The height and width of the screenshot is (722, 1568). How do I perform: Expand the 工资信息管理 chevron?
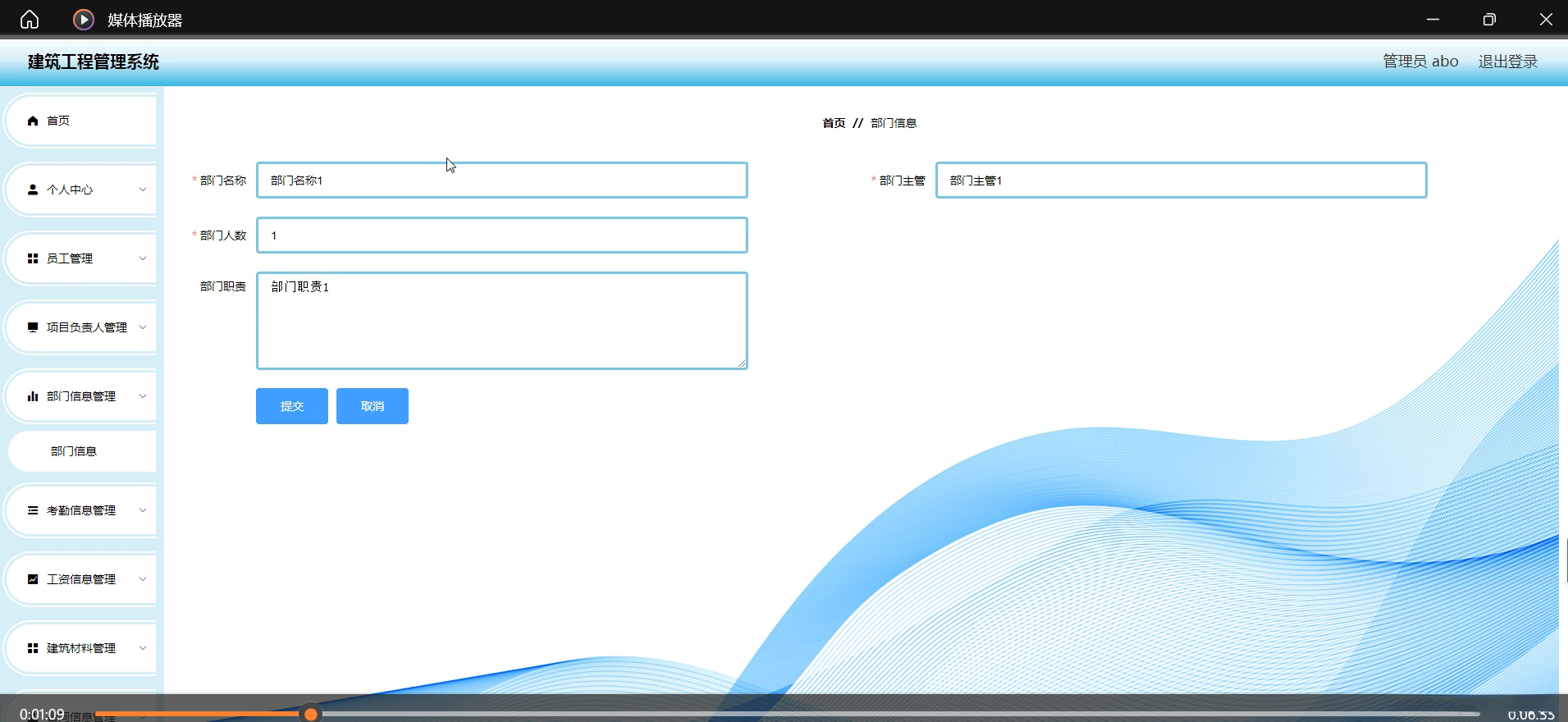pyautogui.click(x=143, y=579)
